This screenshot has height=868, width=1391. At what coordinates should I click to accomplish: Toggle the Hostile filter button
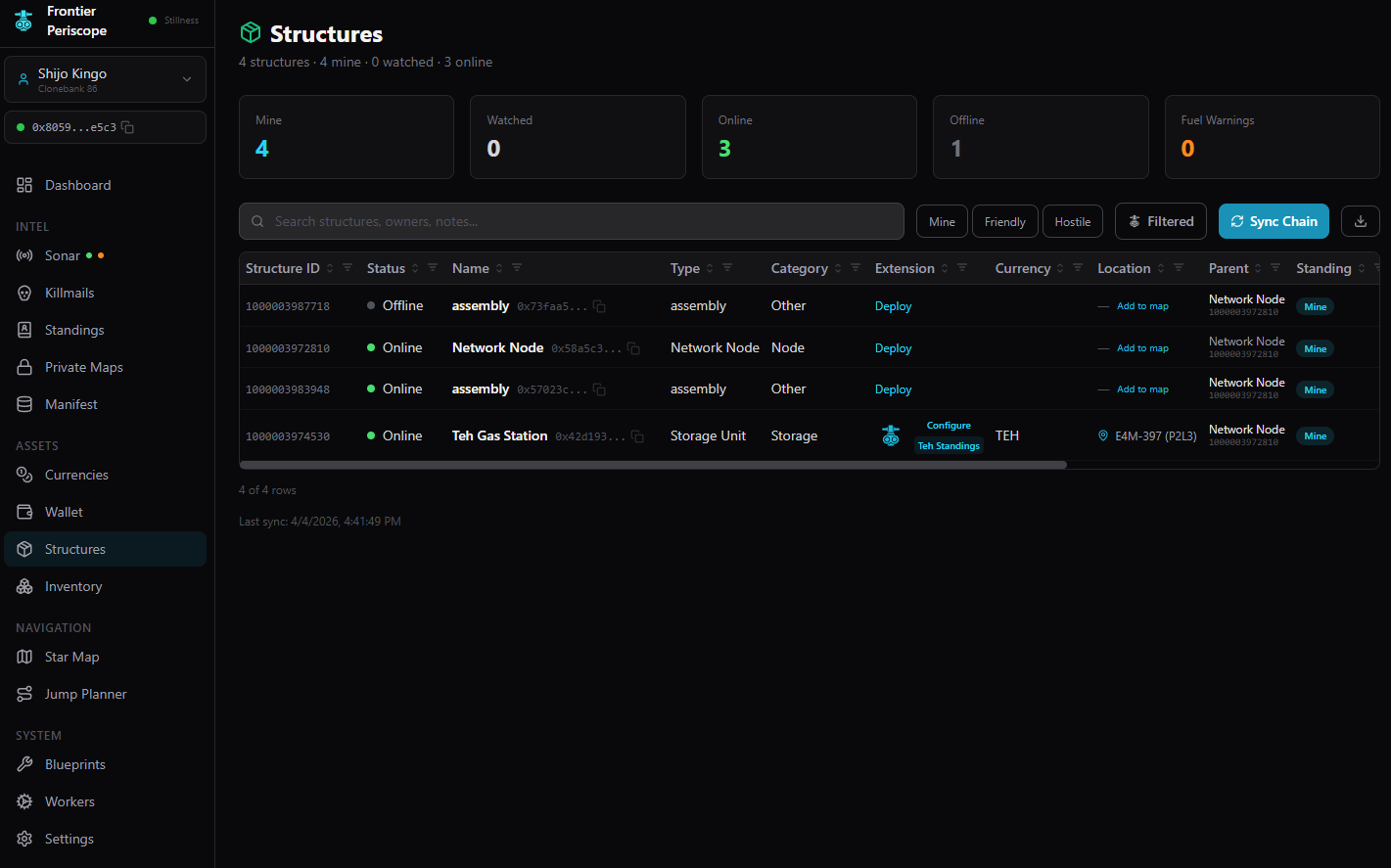pos(1073,221)
